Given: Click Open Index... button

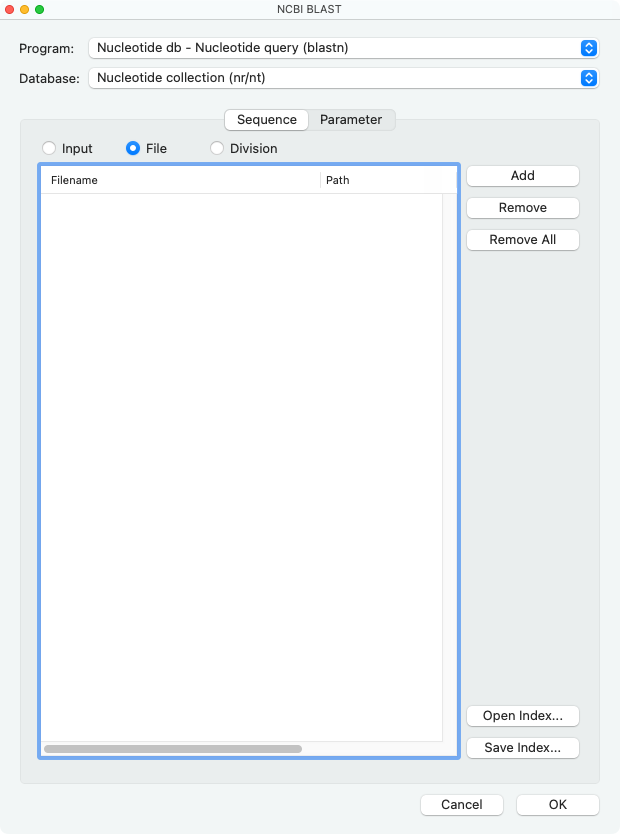Looking at the screenshot, I should point(523,716).
